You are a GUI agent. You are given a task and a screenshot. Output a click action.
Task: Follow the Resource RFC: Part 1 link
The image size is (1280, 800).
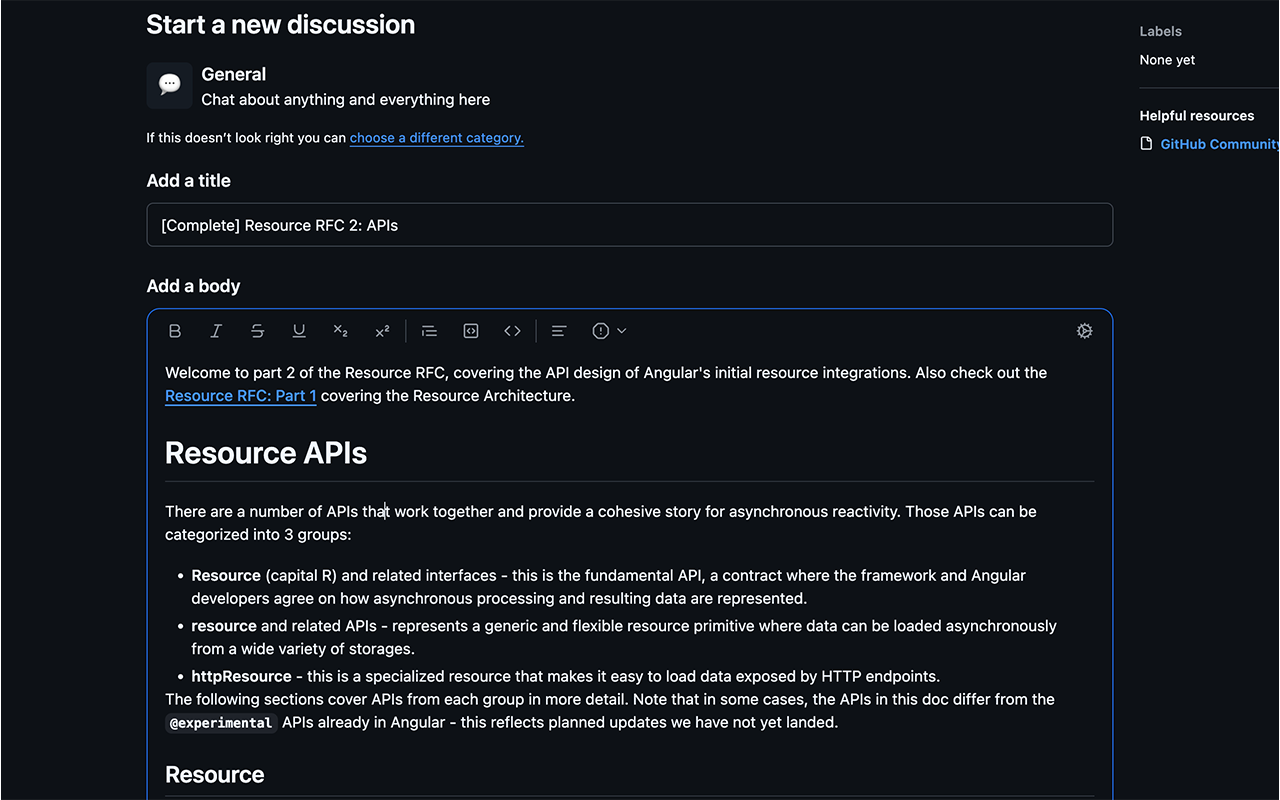(x=240, y=395)
